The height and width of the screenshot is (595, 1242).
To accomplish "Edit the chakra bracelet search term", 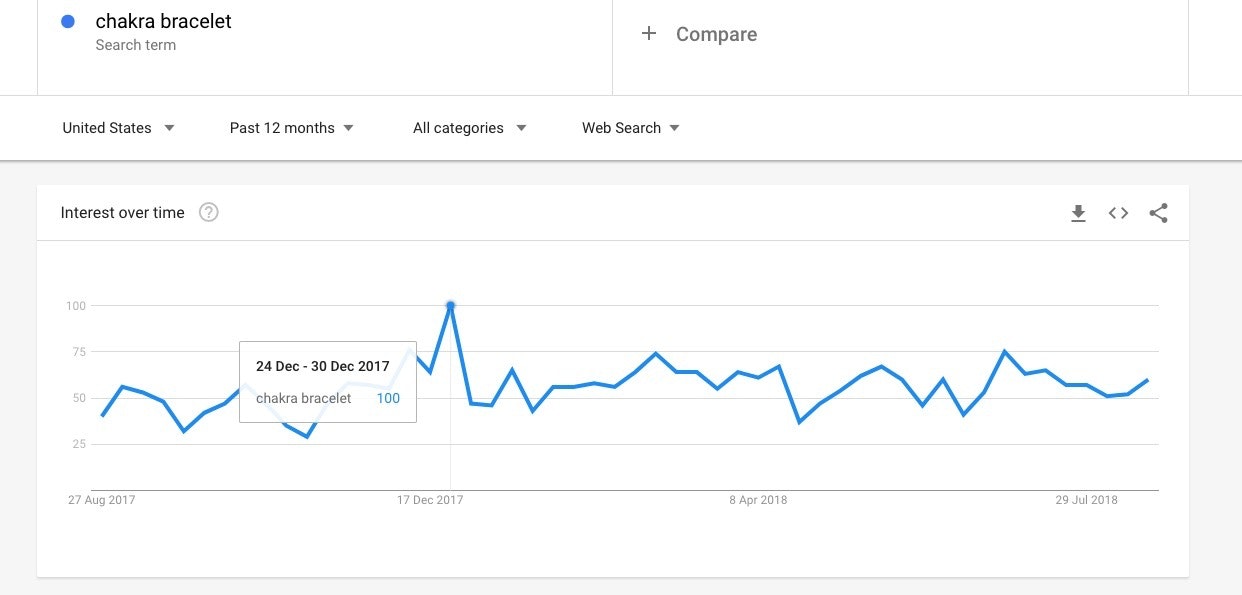I will (163, 22).
